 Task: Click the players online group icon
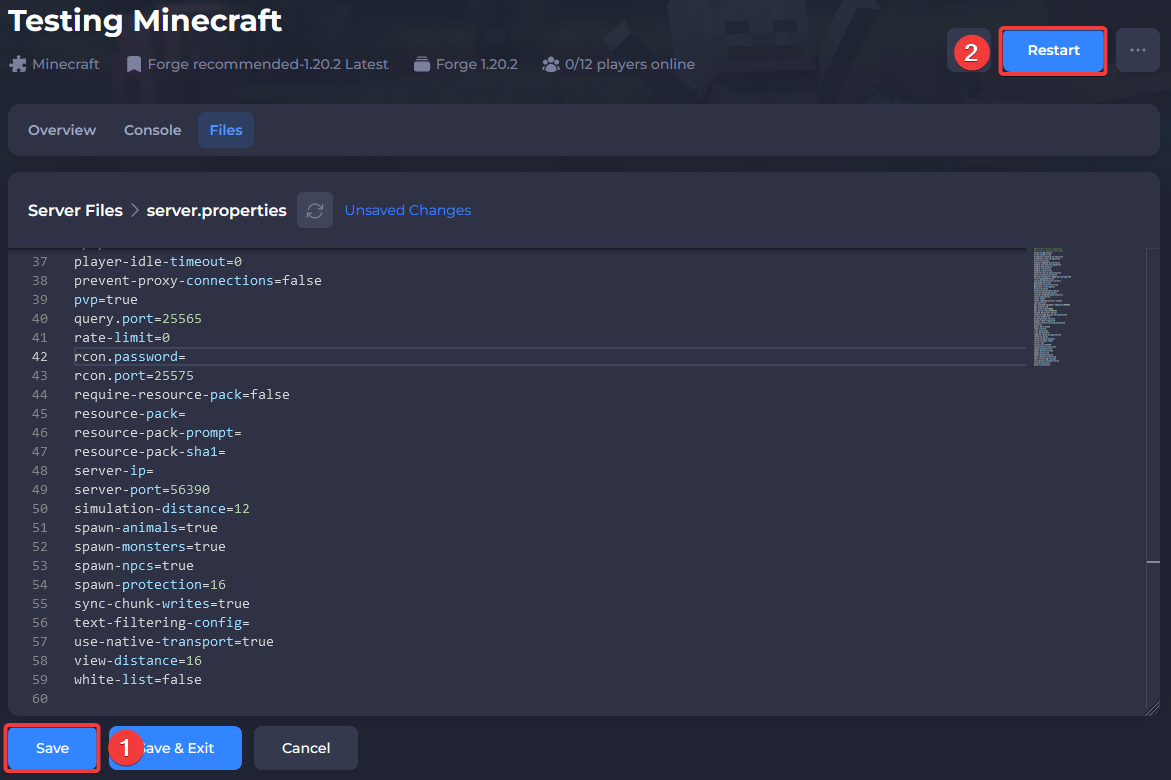pos(551,64)
